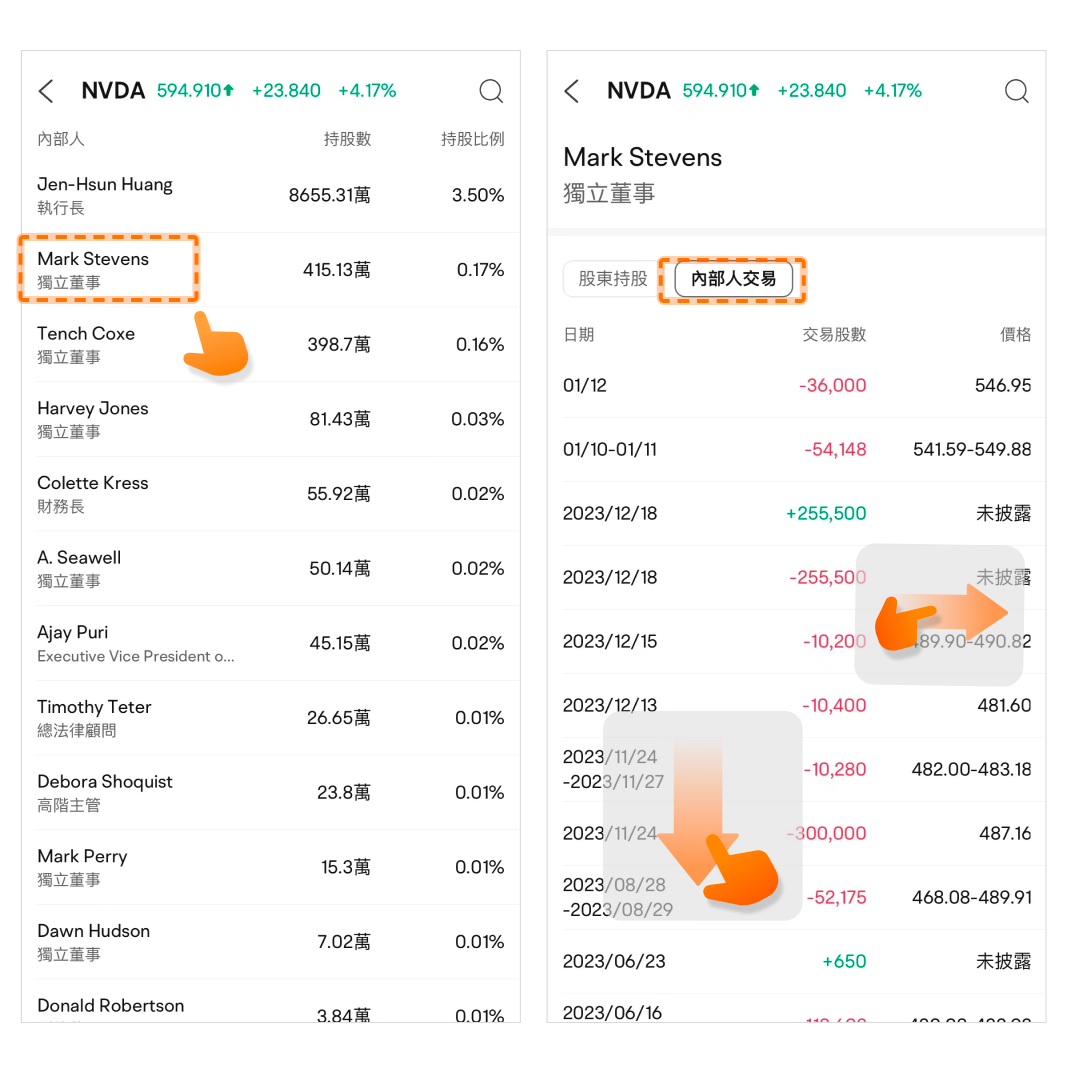Tap the 01/12 transaction of -36,000 shares
The width and height of the screenshot is (1067, 1086).
(796, 385)
